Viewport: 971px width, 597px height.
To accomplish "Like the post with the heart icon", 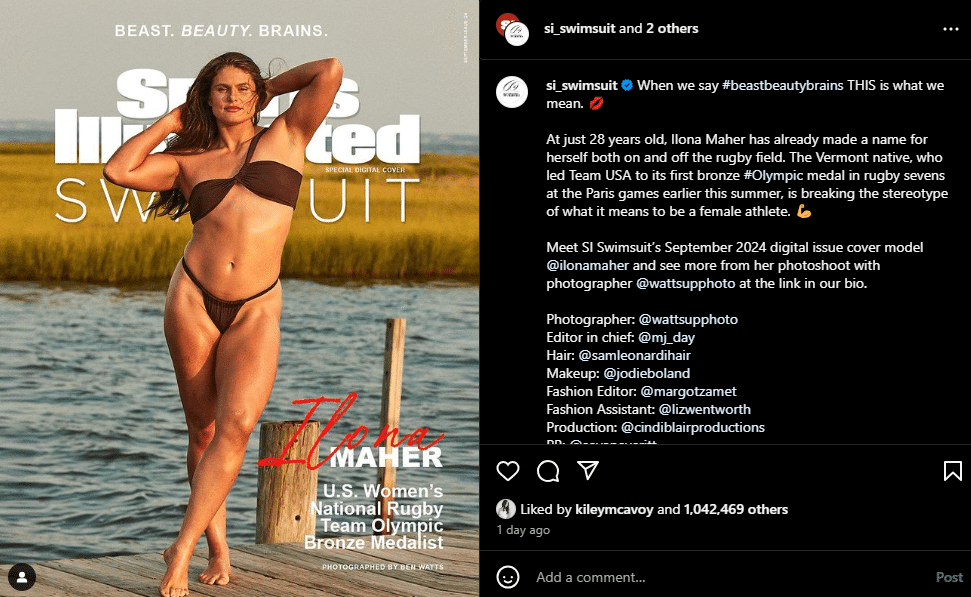I will tap(508, 471).
